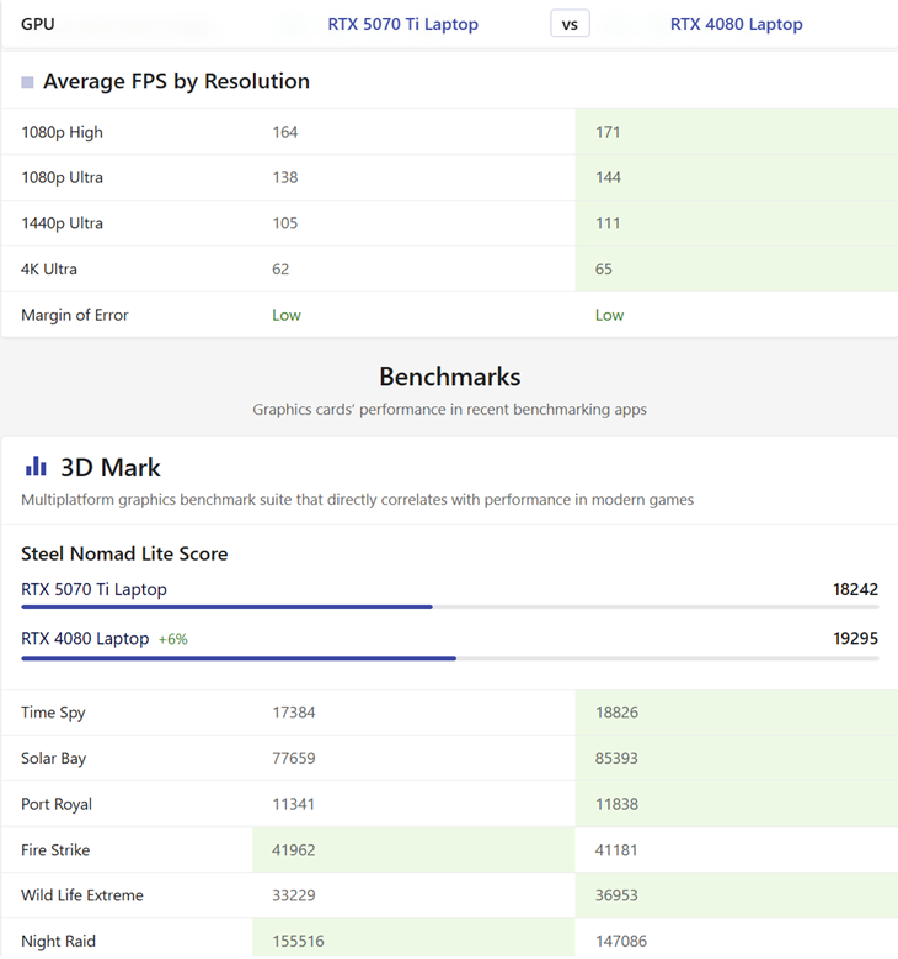Open the RTX 5070 Ti Laptop header link
The width and height of the screenshot is (898, 959).
pos(403,24)
